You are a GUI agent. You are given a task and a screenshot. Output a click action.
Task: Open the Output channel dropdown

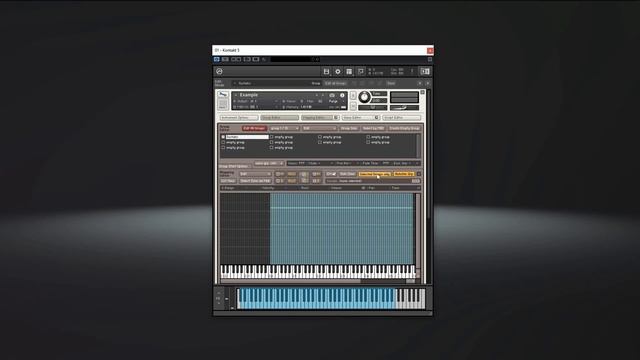pyautogui.click(x=256, y=101)
